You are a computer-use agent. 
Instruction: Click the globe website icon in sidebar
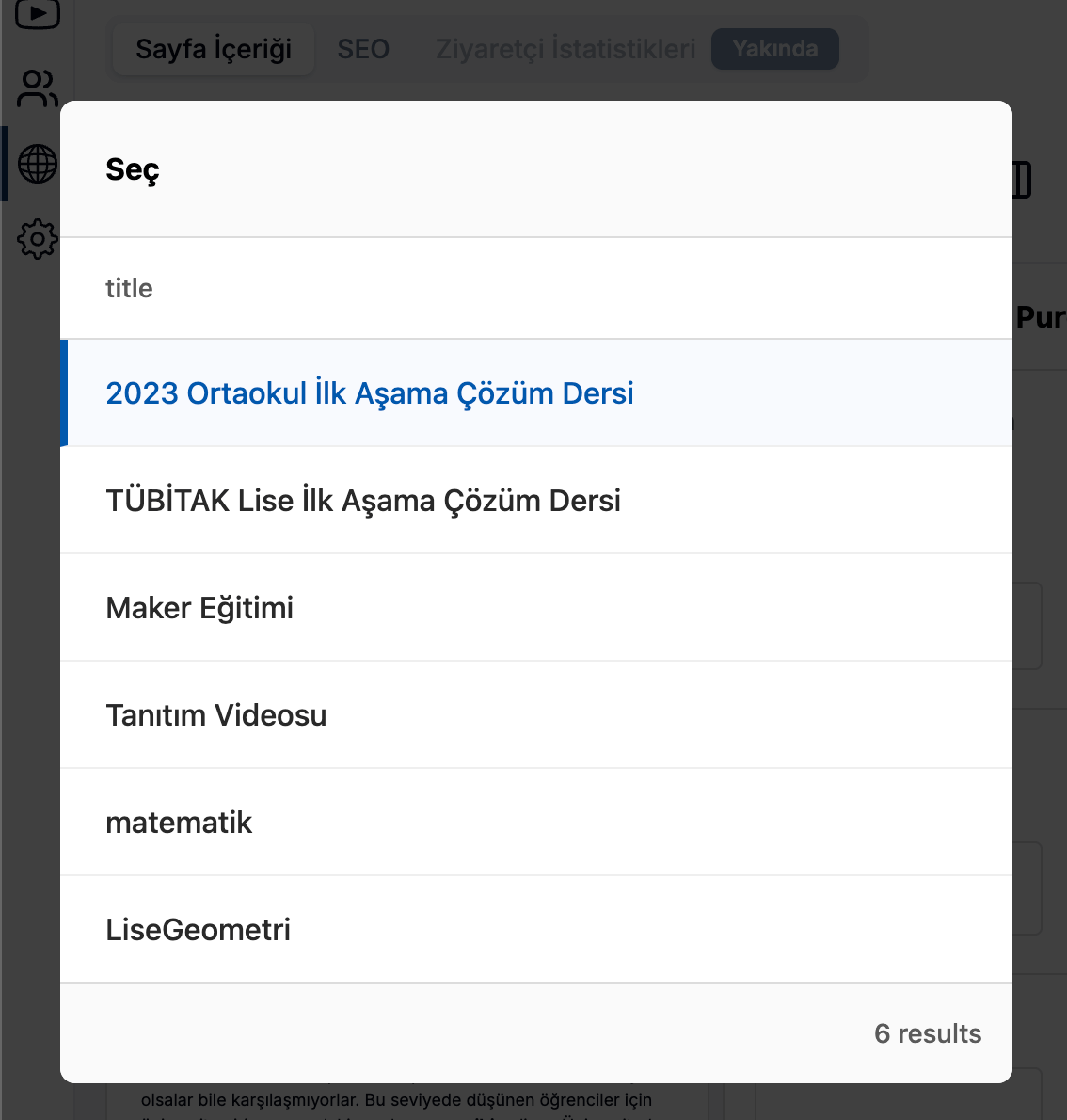click(x=38, y=164)
